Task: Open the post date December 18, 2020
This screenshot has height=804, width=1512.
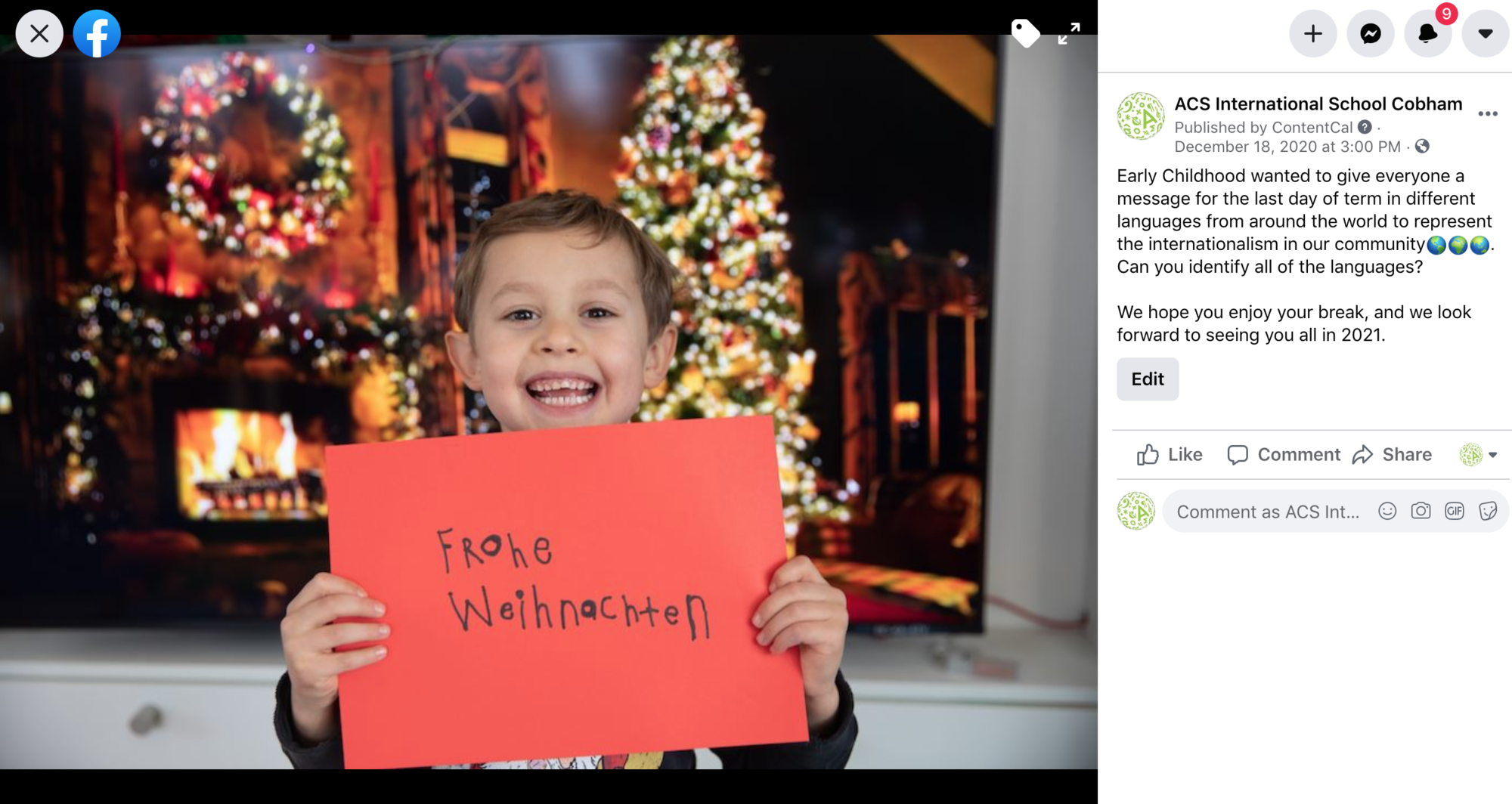Action: pos(1287,147)
